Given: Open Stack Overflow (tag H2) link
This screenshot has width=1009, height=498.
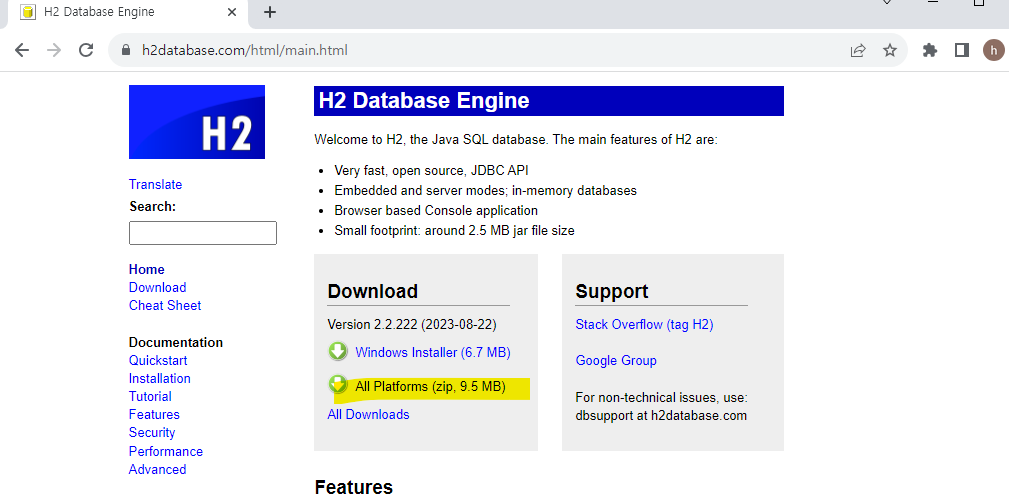Looking at the screenshot, I should (x=644, y=324).
